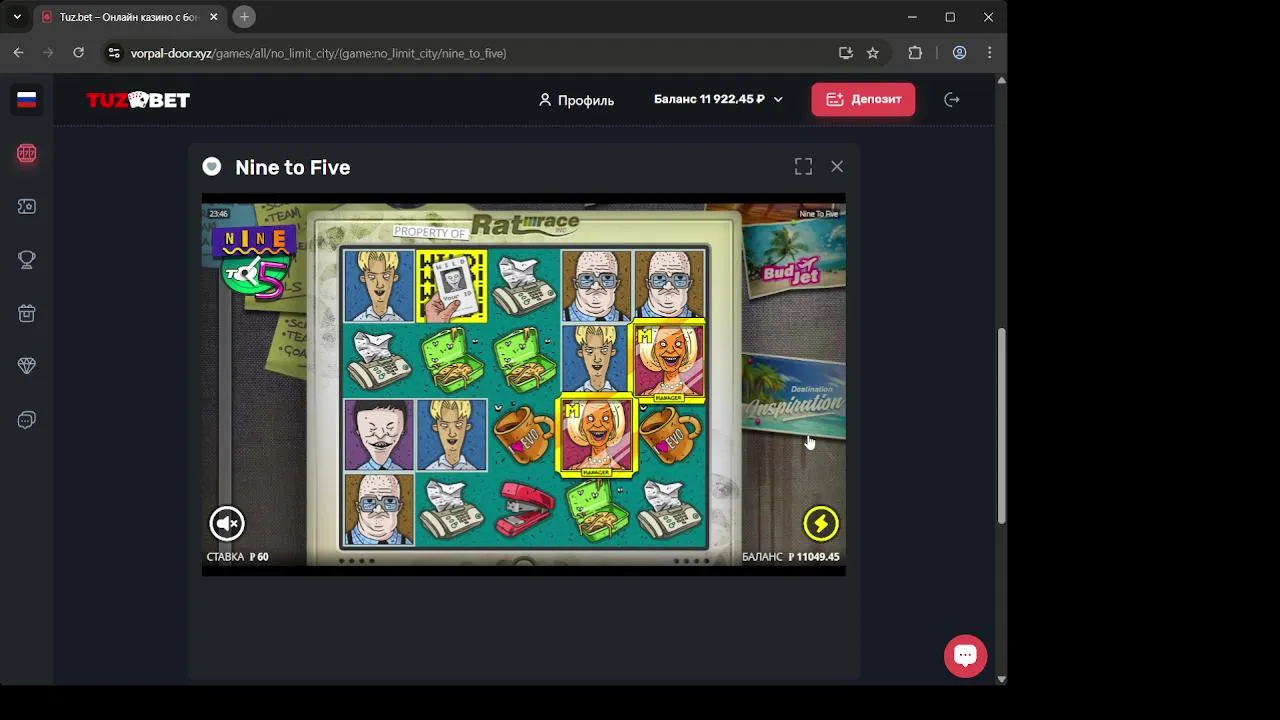Screen dimensions: 1280x720
Task: Click the scrollbar up arrow
Action: point(1001,80)
